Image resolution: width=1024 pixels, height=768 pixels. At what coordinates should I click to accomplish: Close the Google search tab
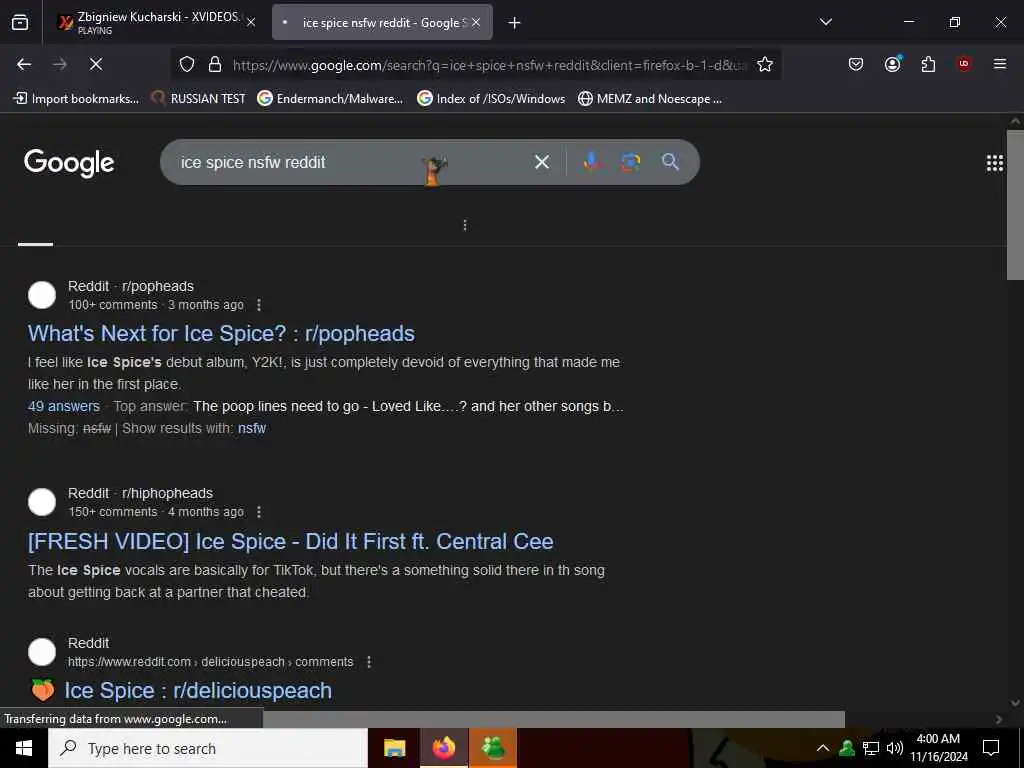(475, 22)
